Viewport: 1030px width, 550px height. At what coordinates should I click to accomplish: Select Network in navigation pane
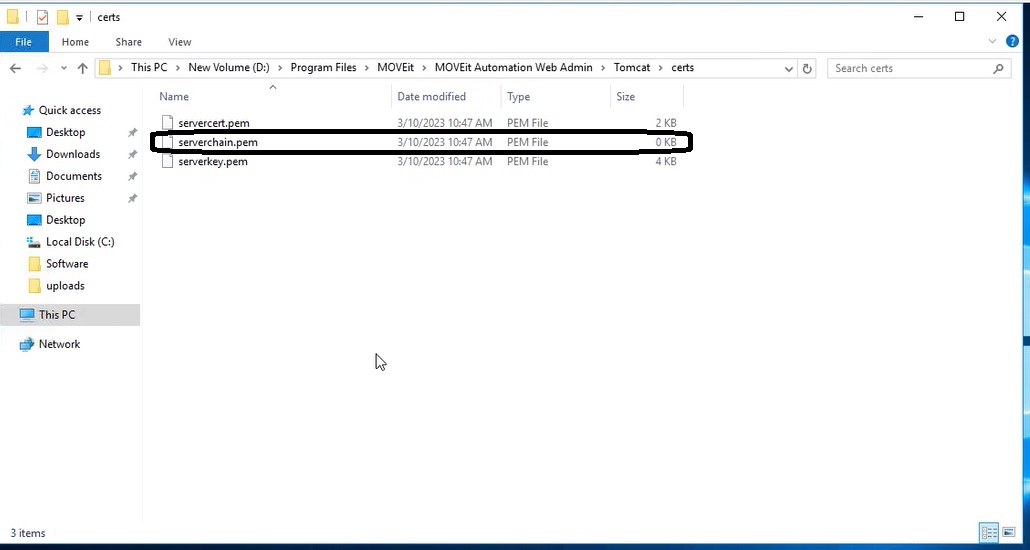[x=59, y=344]
